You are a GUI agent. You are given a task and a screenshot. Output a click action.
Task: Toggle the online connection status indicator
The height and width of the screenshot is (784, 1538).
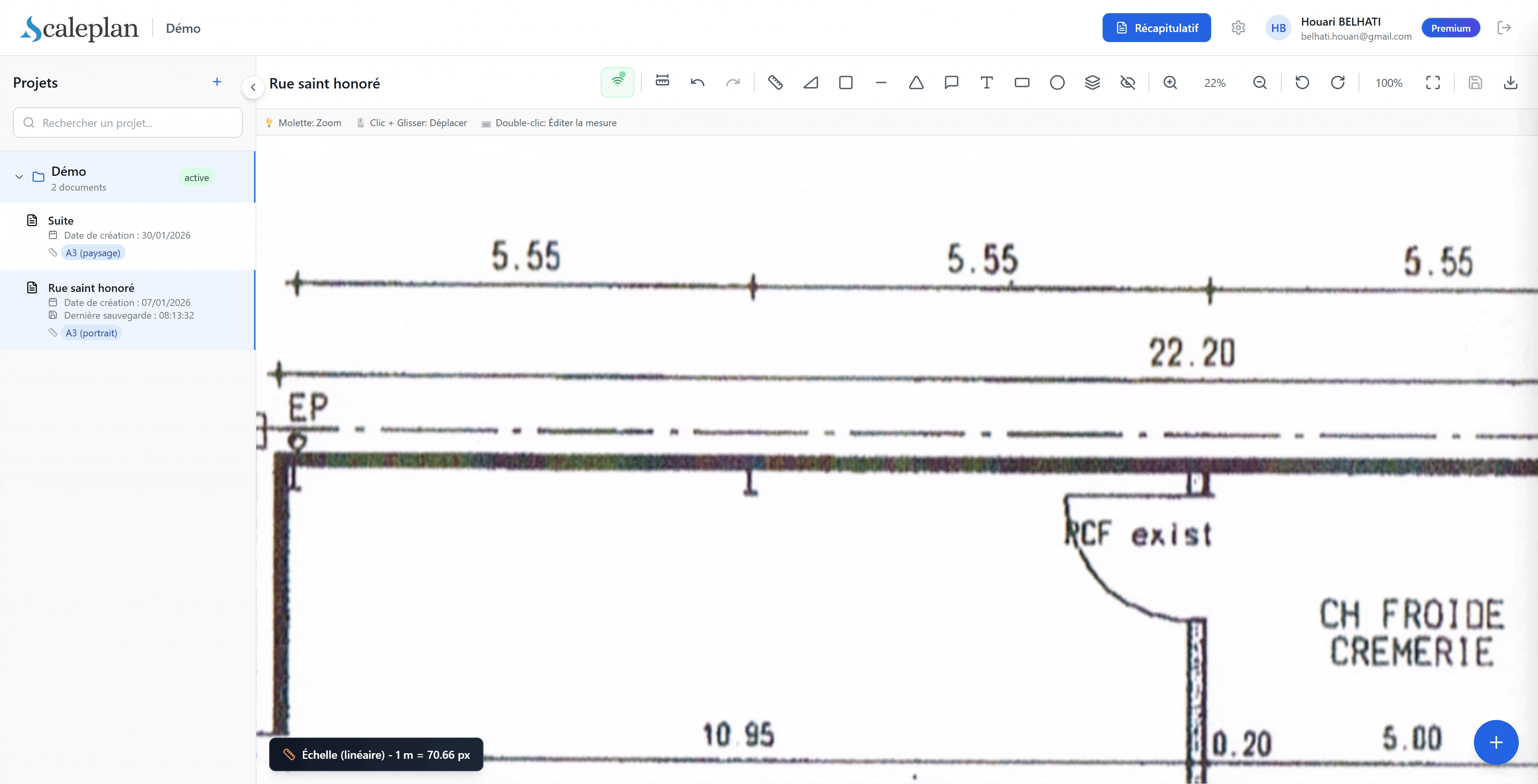click(617, 82)
